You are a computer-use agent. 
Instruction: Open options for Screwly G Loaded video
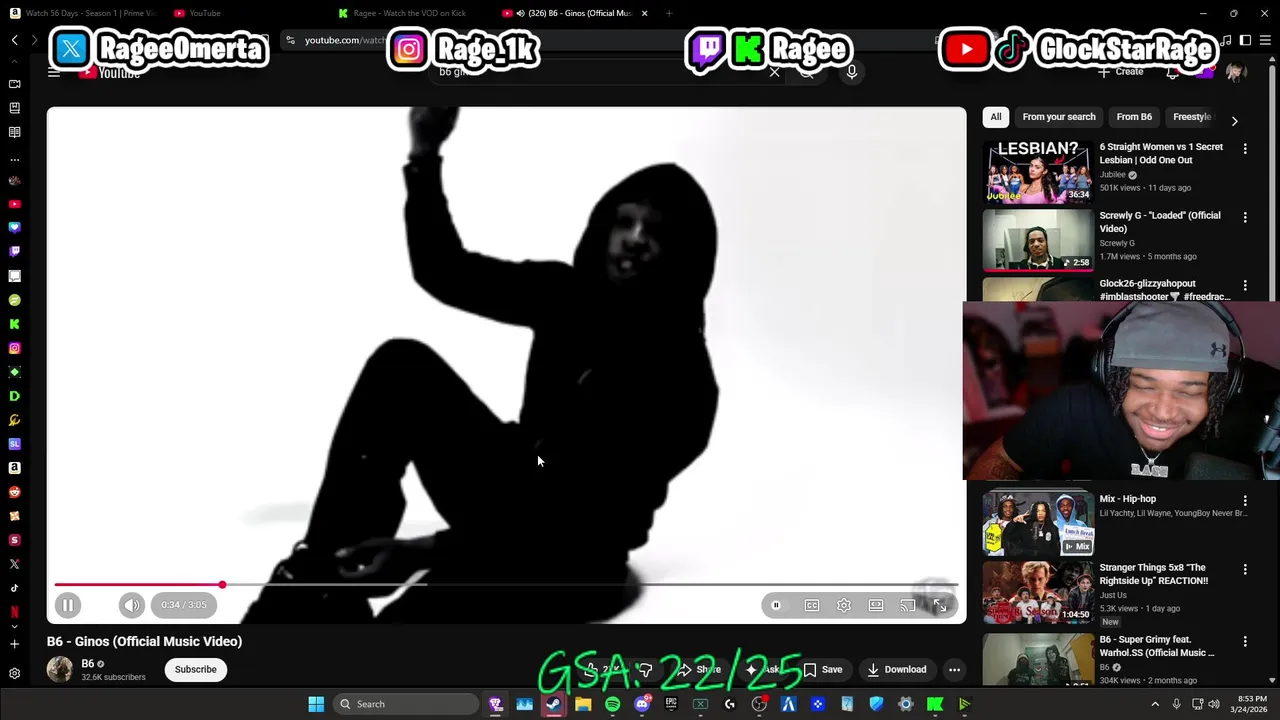1245,217
